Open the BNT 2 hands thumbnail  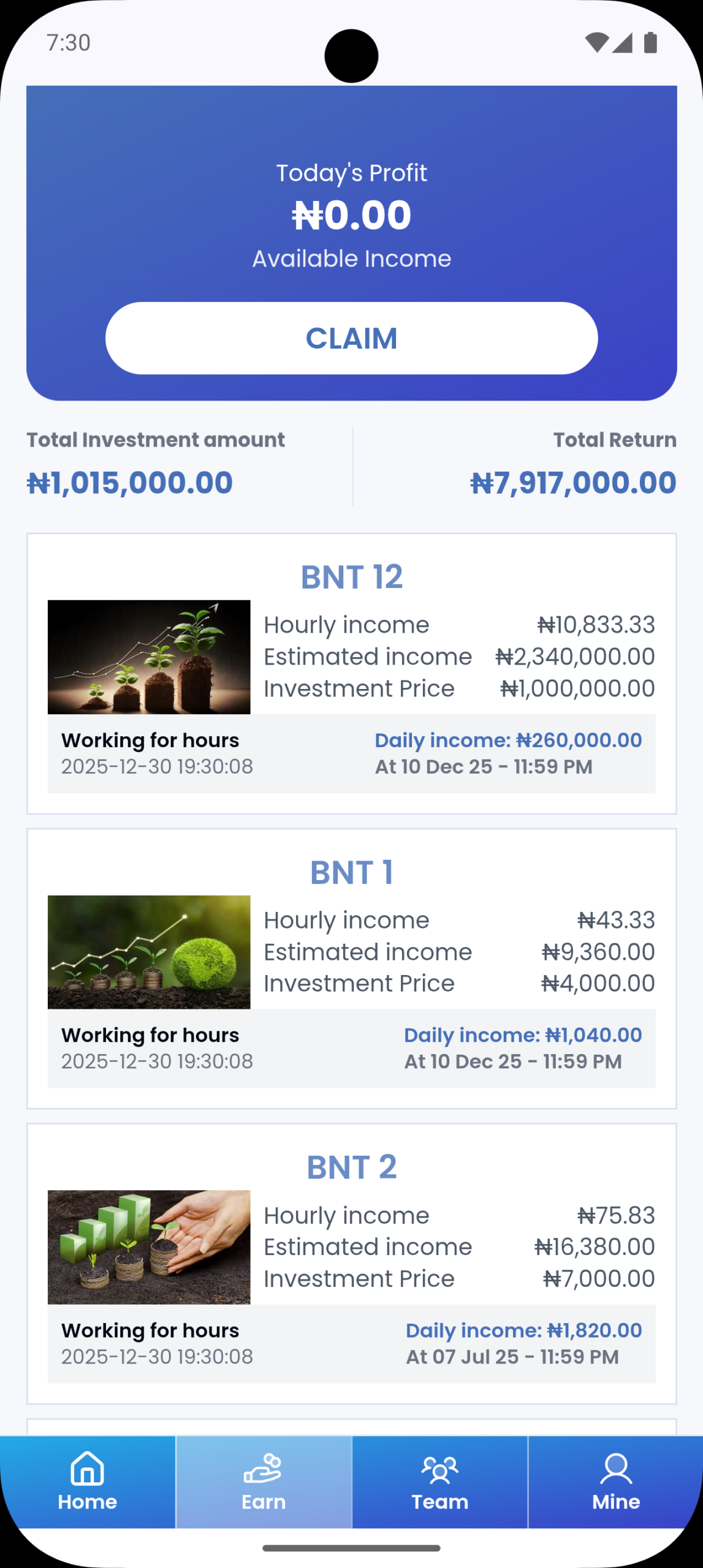tap(149, 1247)
